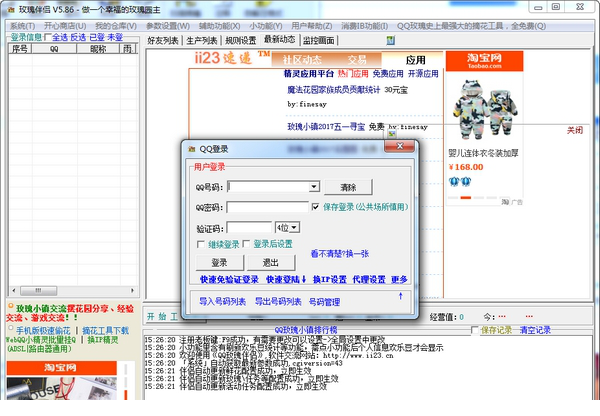The width and height of the screenshot is (600, 416).
Task: Open the 社区动态 web tab
Action: click(x=302, y=60)
